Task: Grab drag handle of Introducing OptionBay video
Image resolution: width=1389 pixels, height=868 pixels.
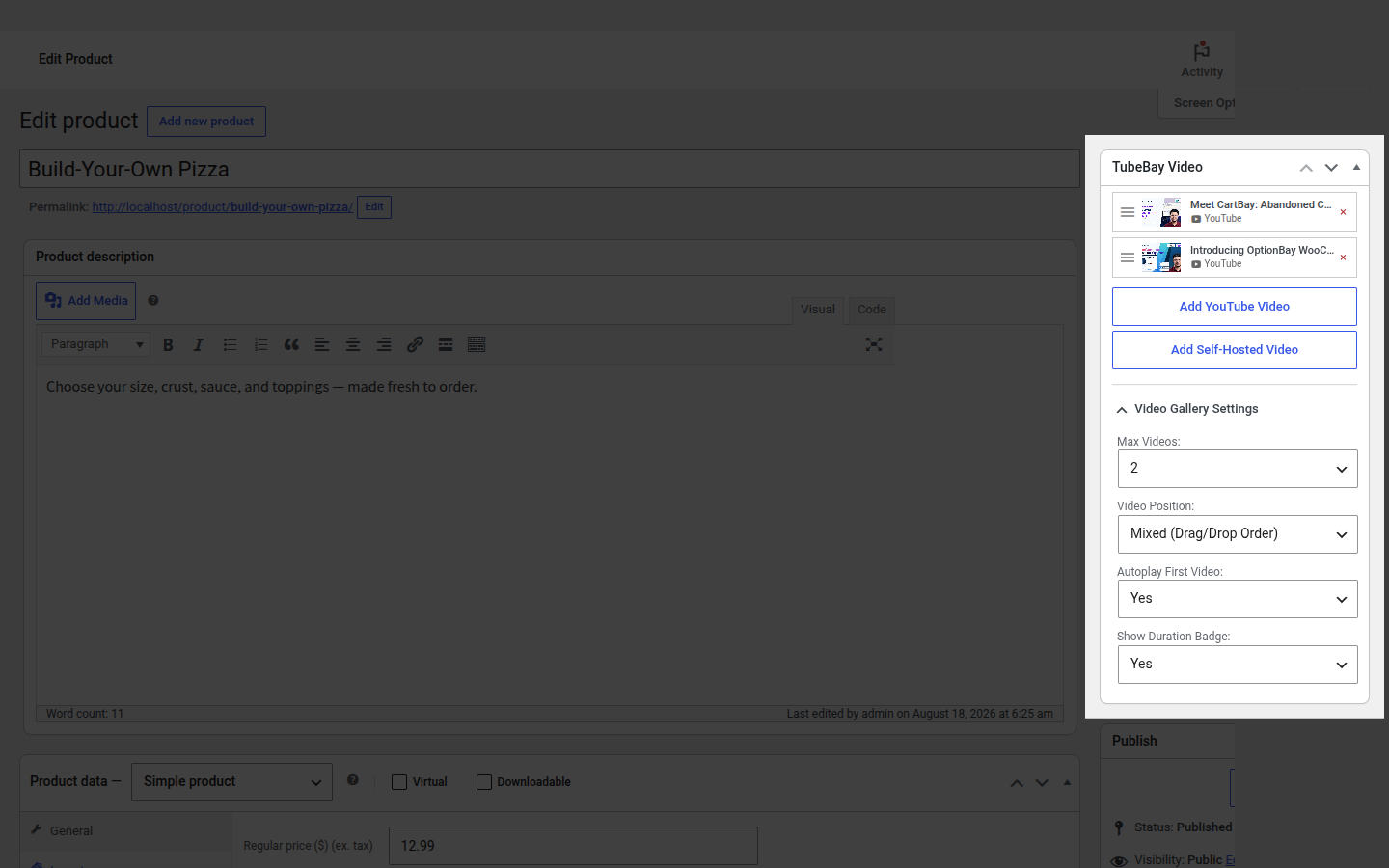Action: tap(1128, 258)
